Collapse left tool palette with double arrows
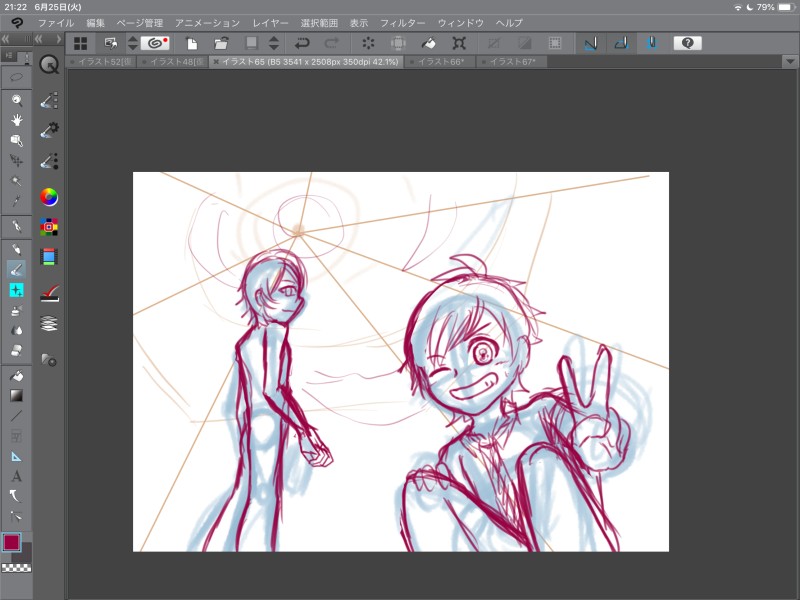 click(x=6, y=39)
